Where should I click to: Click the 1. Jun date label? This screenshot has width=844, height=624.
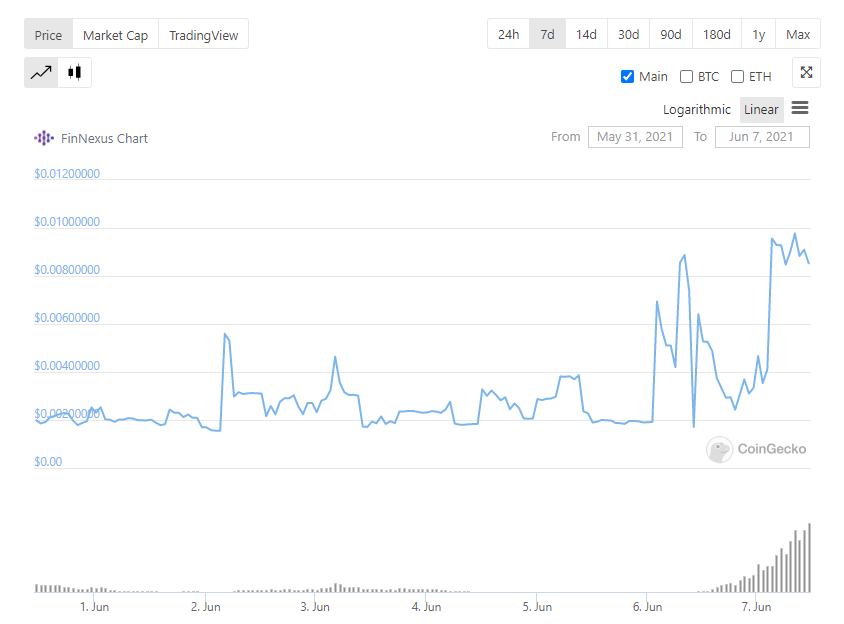95,607
